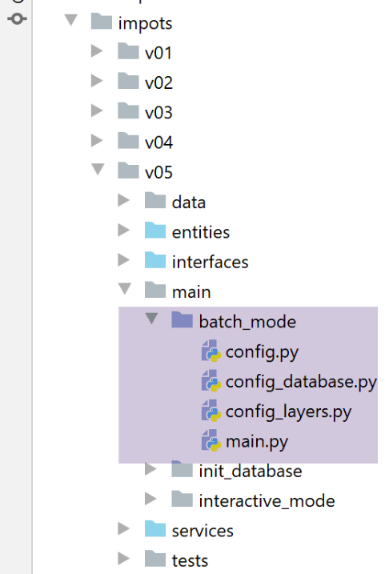Click the blue interfaces source folder icon
The width and height of the screenshot is (389, 574).
[x=156, y=260]
